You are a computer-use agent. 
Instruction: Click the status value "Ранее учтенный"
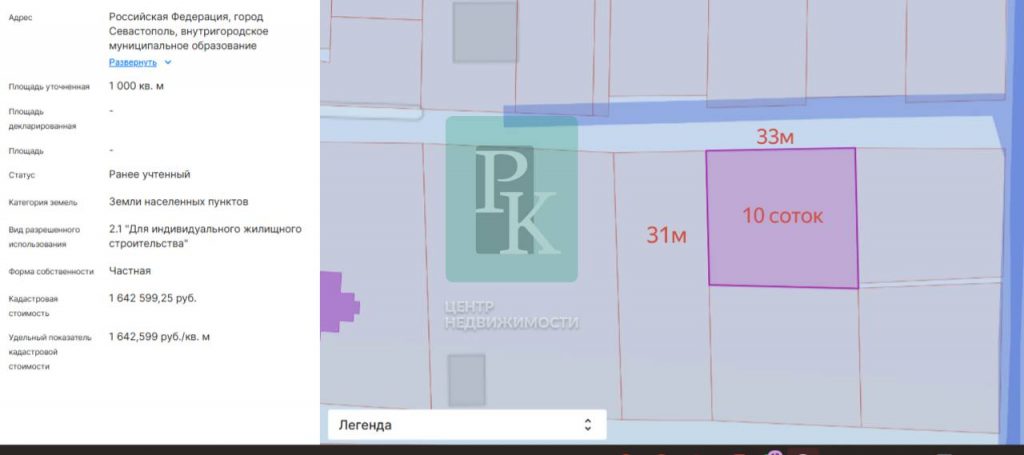[149, 174]
